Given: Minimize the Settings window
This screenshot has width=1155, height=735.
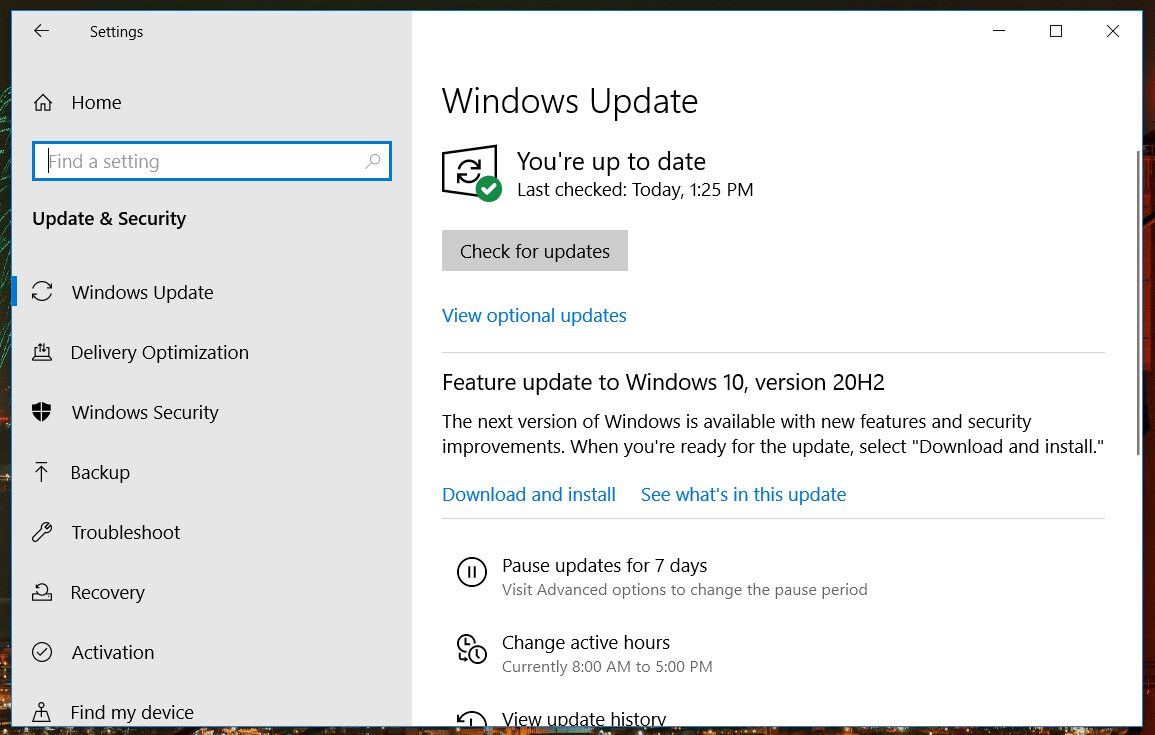Looking at the screenshot, I should 999,31.
